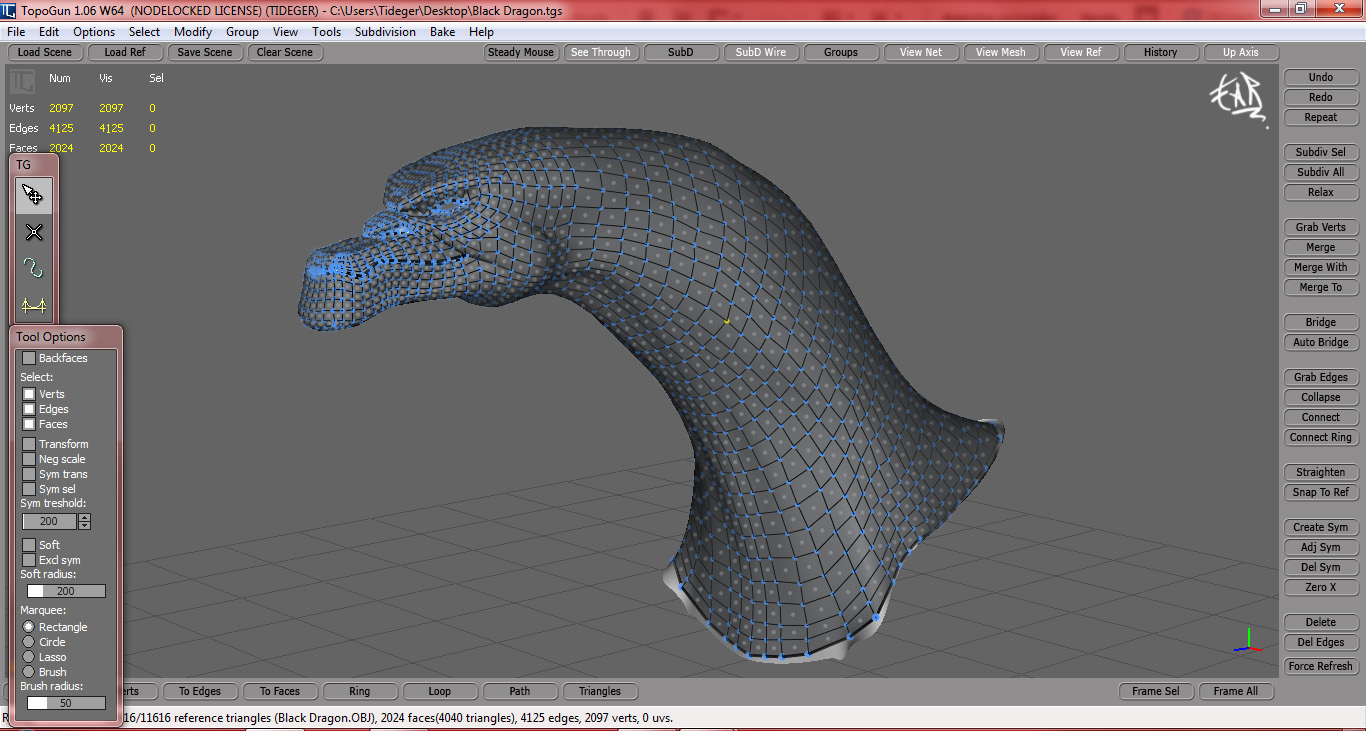Click the Zero X button

click(1321, 587)
